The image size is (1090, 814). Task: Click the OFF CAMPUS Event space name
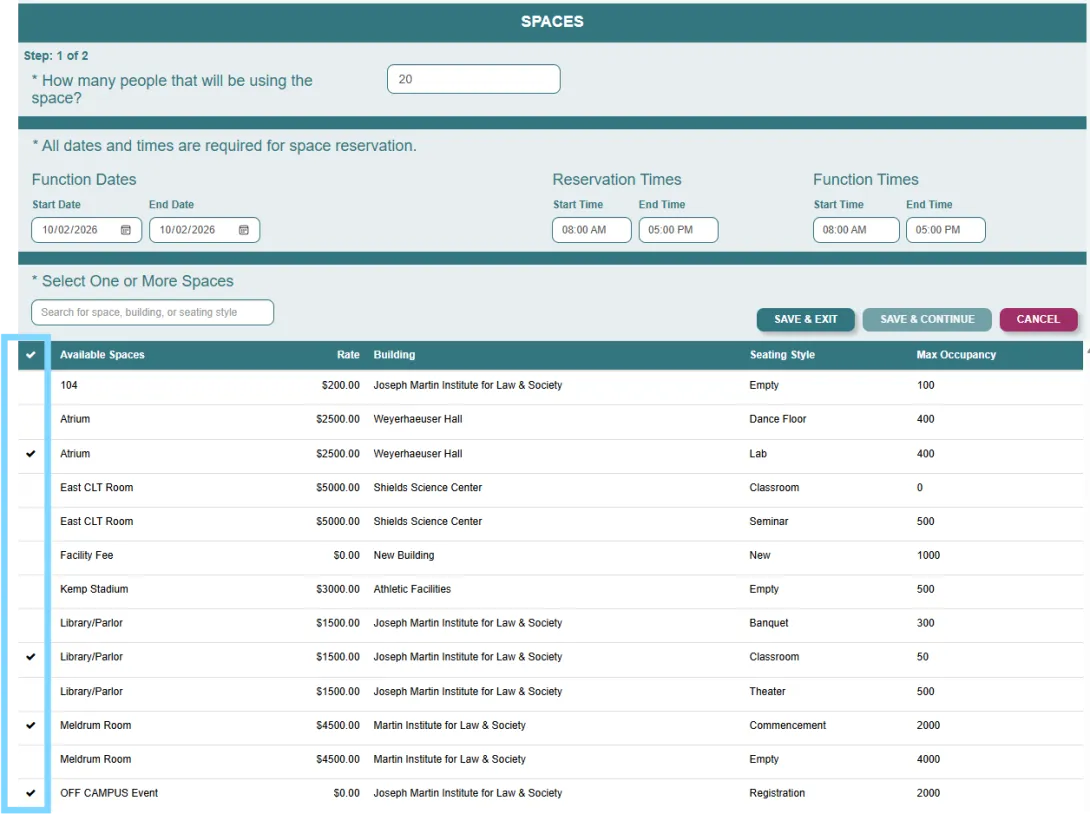pyautogui.click(x=108, y=793)
